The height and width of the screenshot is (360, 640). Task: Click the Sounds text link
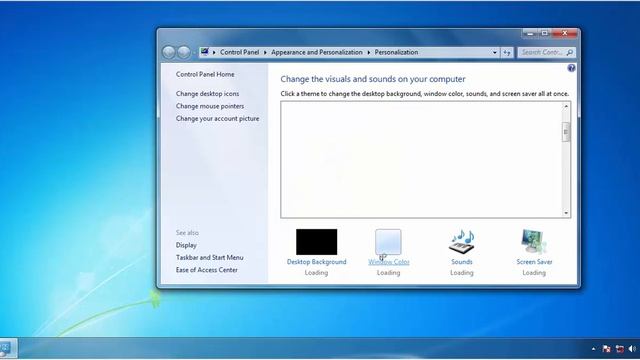coord(462,262)
